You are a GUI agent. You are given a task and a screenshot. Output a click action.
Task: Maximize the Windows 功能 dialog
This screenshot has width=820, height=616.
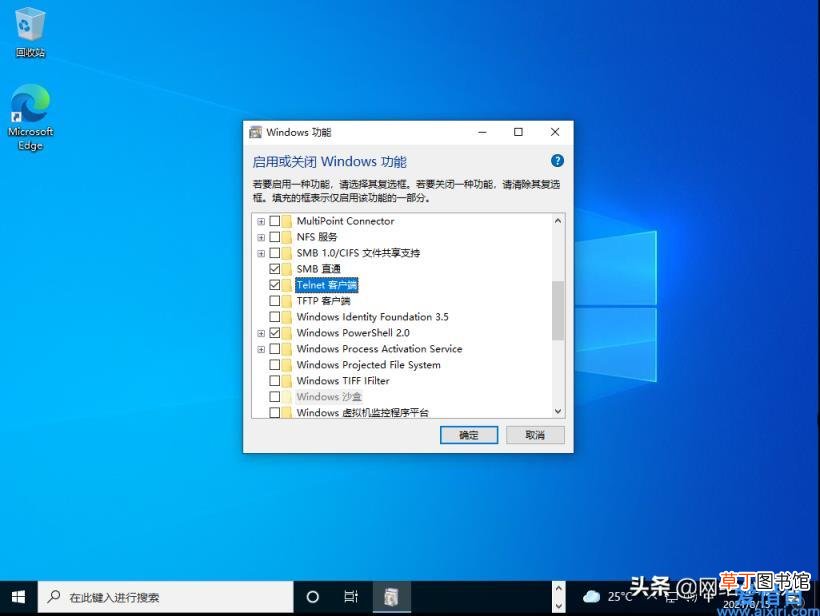[518, 132]
